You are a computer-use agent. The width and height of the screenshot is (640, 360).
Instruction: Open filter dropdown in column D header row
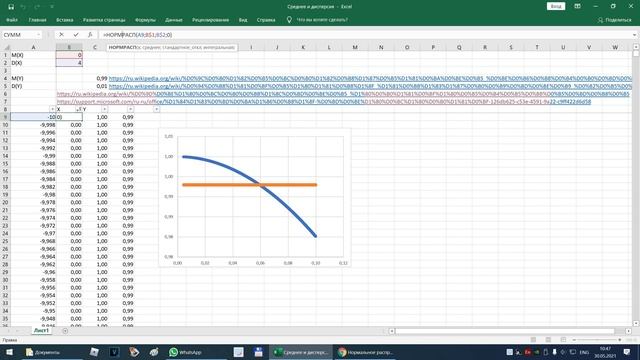click(130, 109)
